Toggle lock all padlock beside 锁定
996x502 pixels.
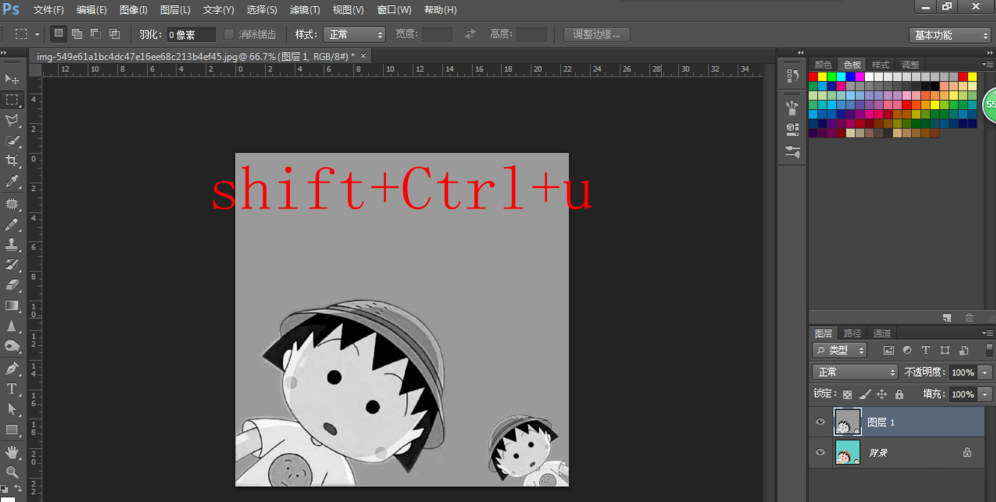click(x=899, y=395)
